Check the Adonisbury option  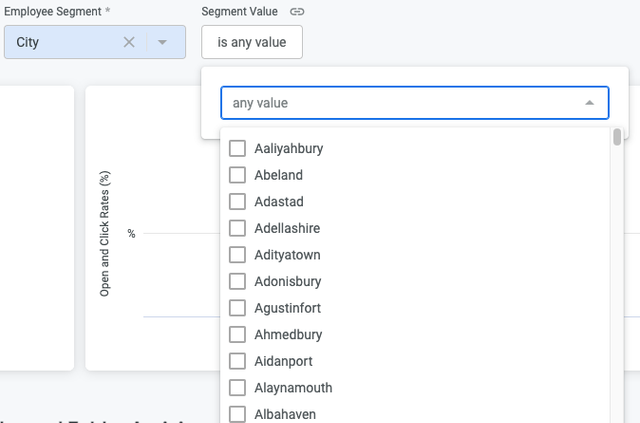click(238, 282)
